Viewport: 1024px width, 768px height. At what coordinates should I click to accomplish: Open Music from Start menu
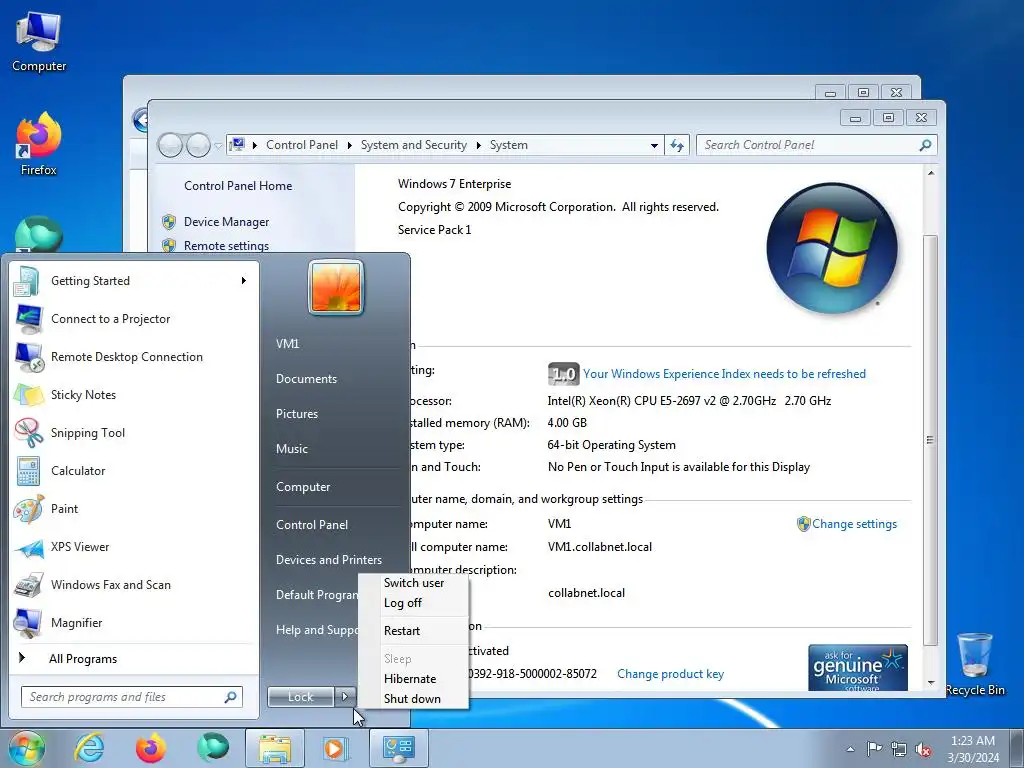tap(292, 449)
